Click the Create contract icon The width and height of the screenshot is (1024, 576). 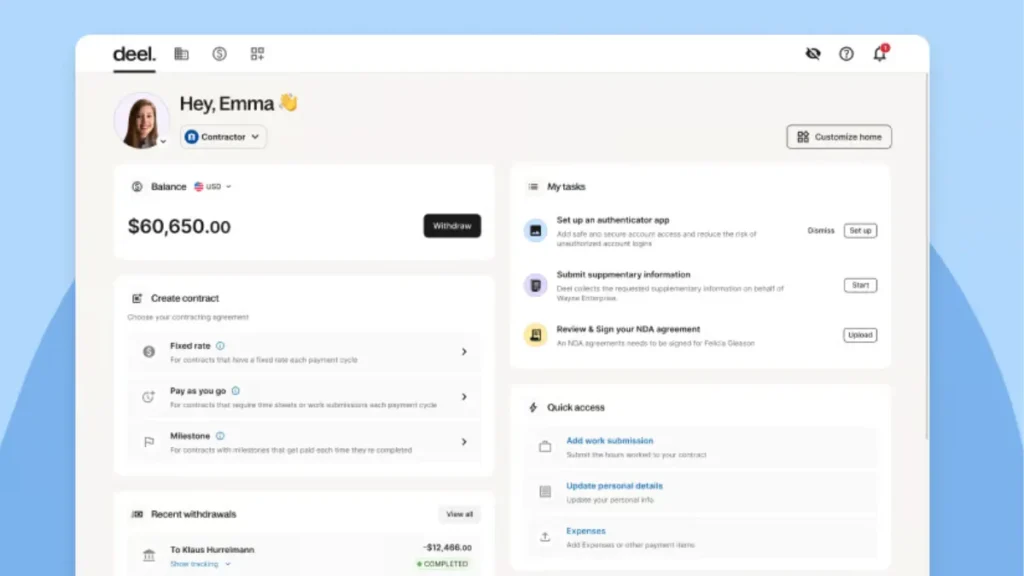tap(137, 298)
